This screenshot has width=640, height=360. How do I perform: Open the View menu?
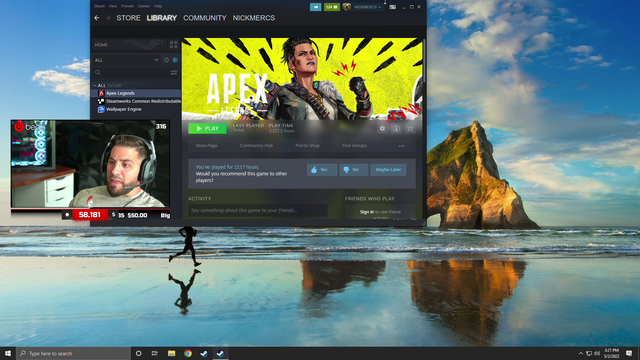pos(113,6)
